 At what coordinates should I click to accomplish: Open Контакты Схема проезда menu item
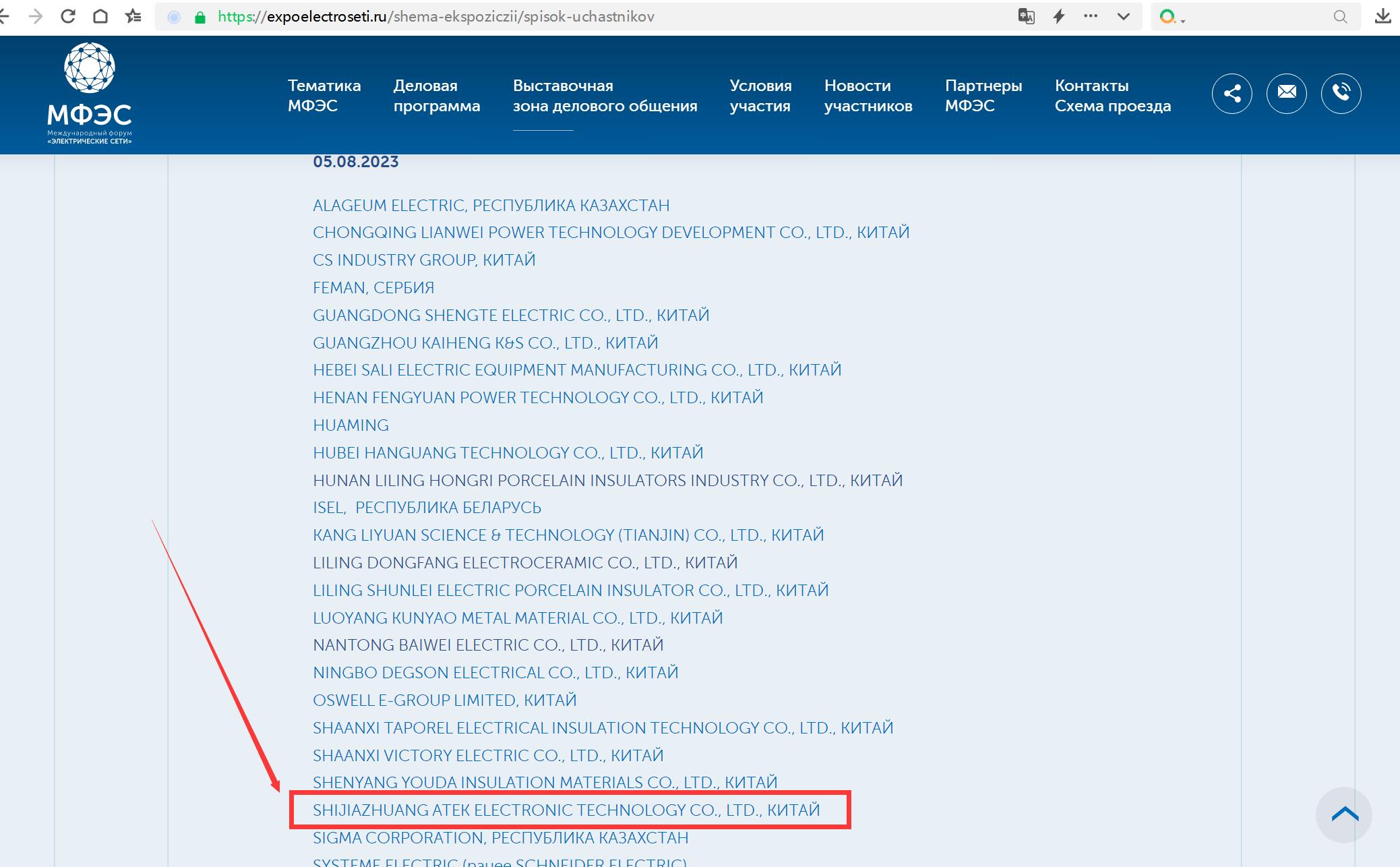[1113, 96]
